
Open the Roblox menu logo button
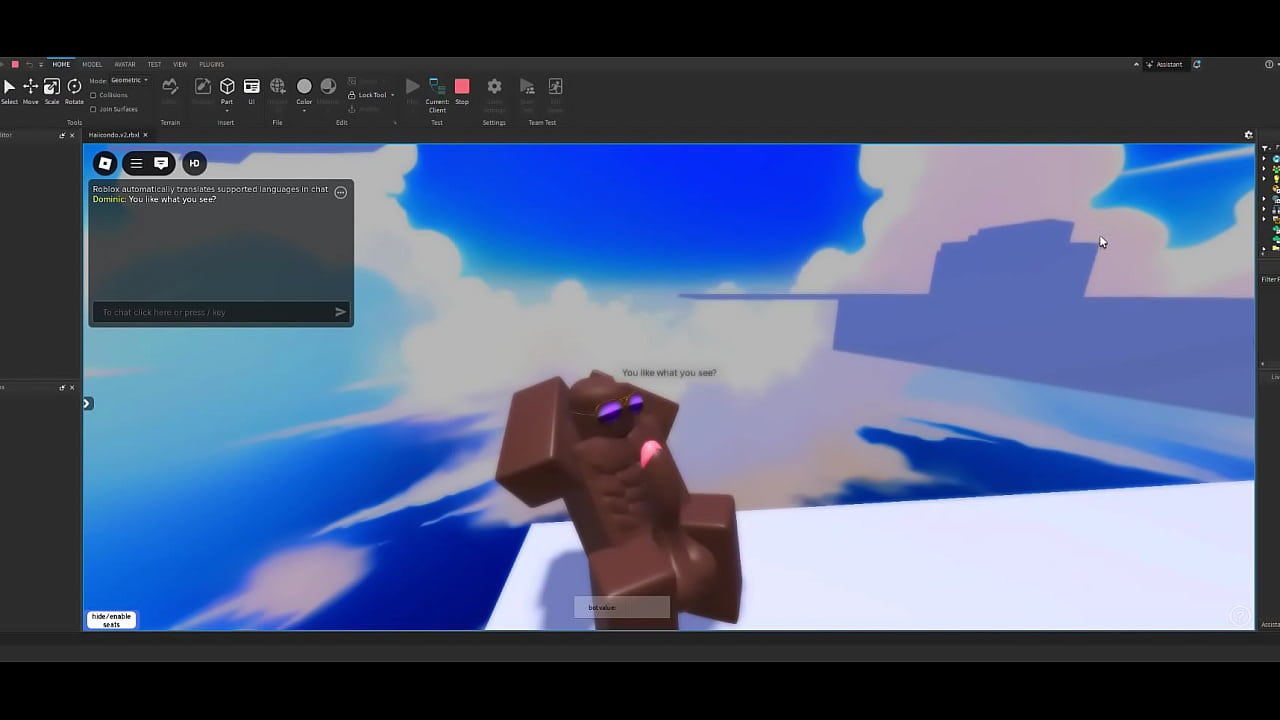click(x=105, y=163)
